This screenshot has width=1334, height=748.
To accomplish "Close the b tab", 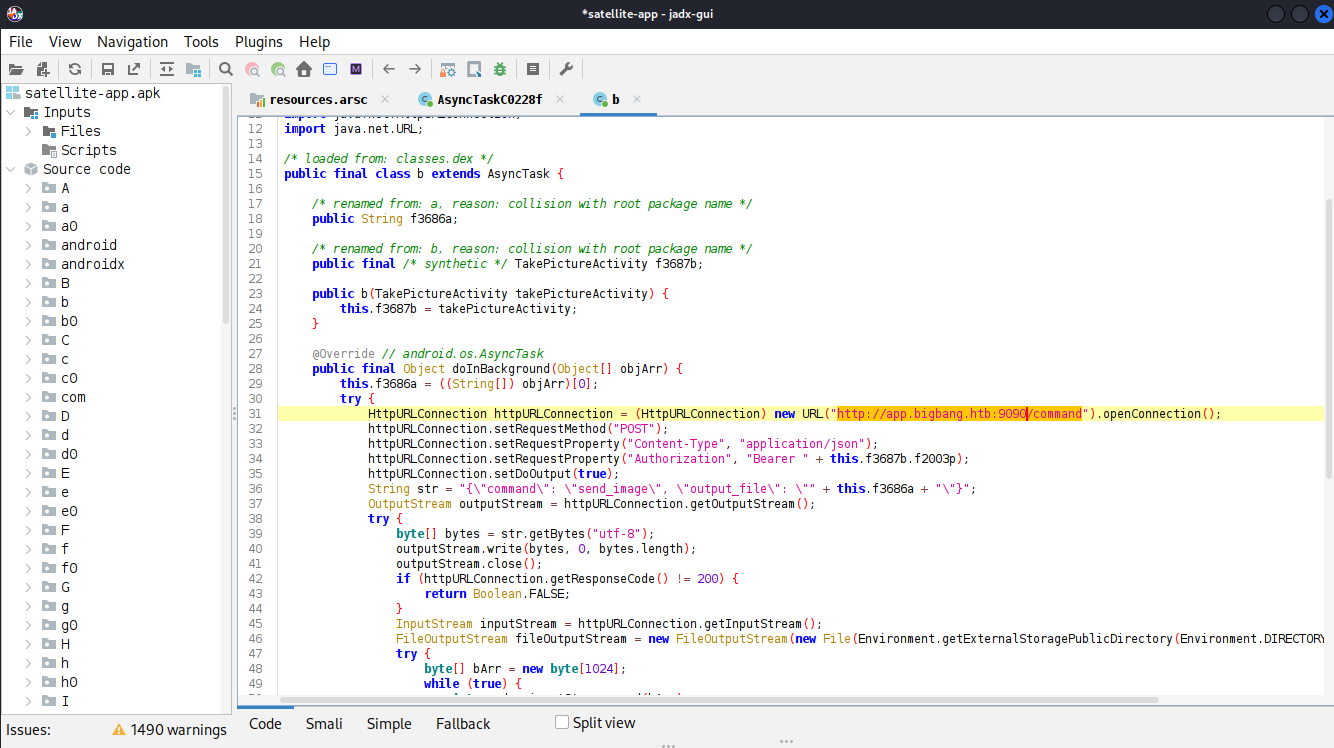I will (x=637, y=99).
